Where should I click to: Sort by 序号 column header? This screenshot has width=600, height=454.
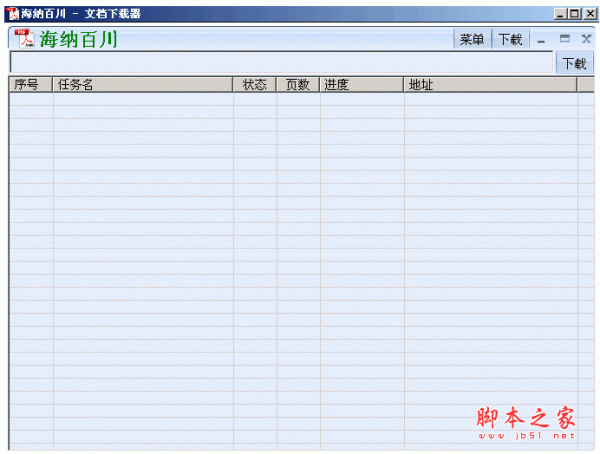[x=31, y=85]
